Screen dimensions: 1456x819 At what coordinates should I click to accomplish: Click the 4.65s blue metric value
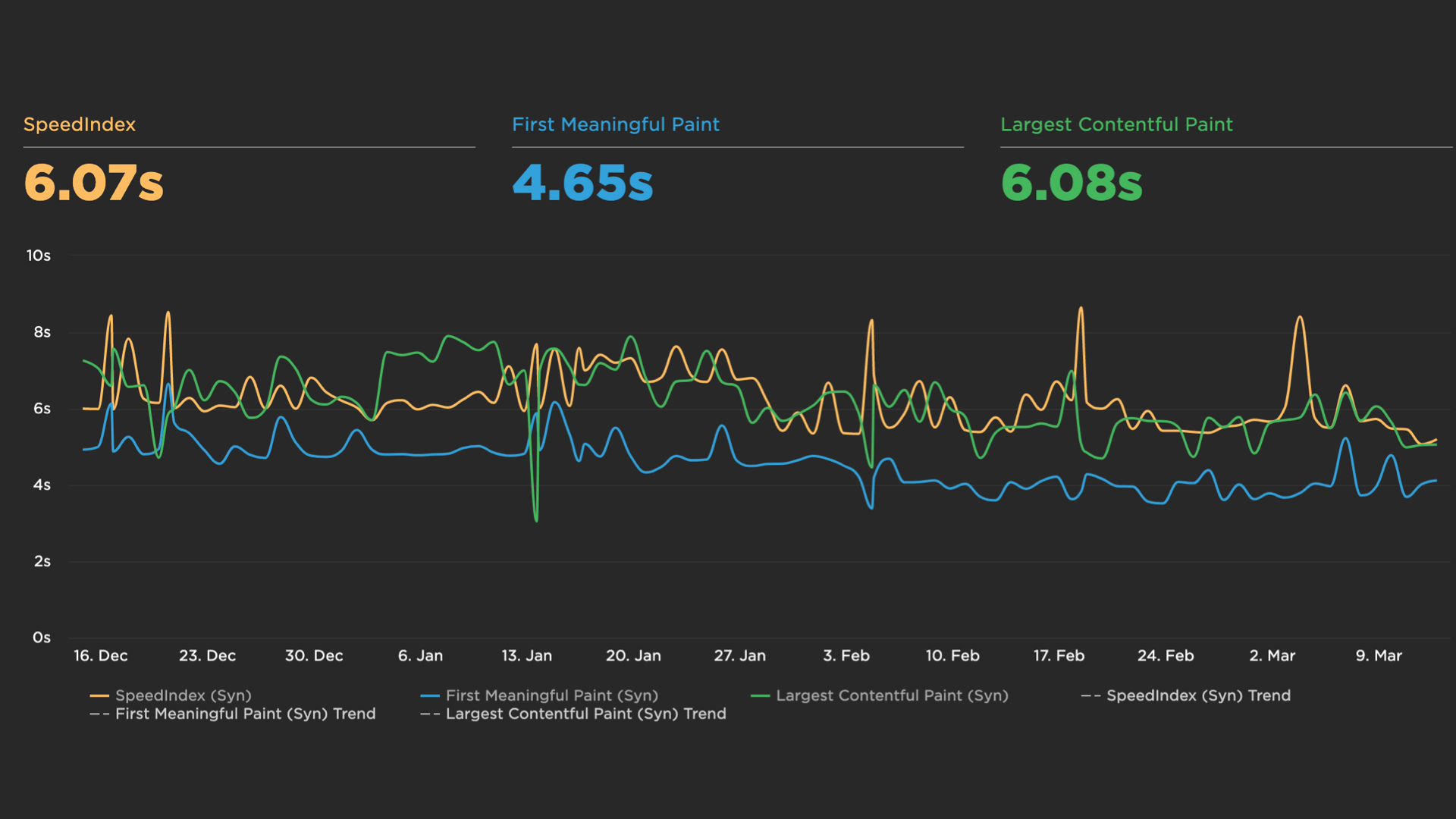(x=582, y=183)
